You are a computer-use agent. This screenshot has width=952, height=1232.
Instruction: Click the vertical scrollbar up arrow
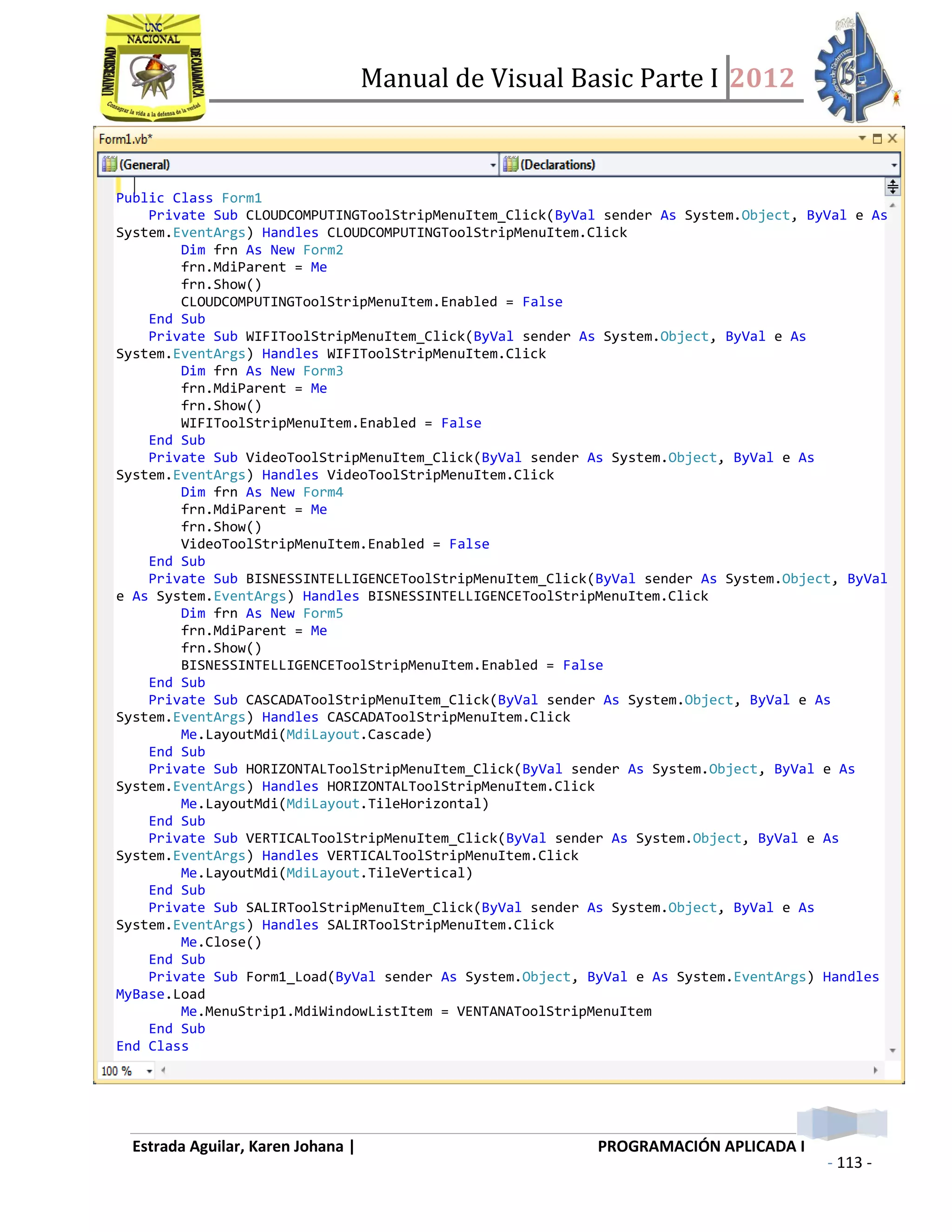point(892,205)
